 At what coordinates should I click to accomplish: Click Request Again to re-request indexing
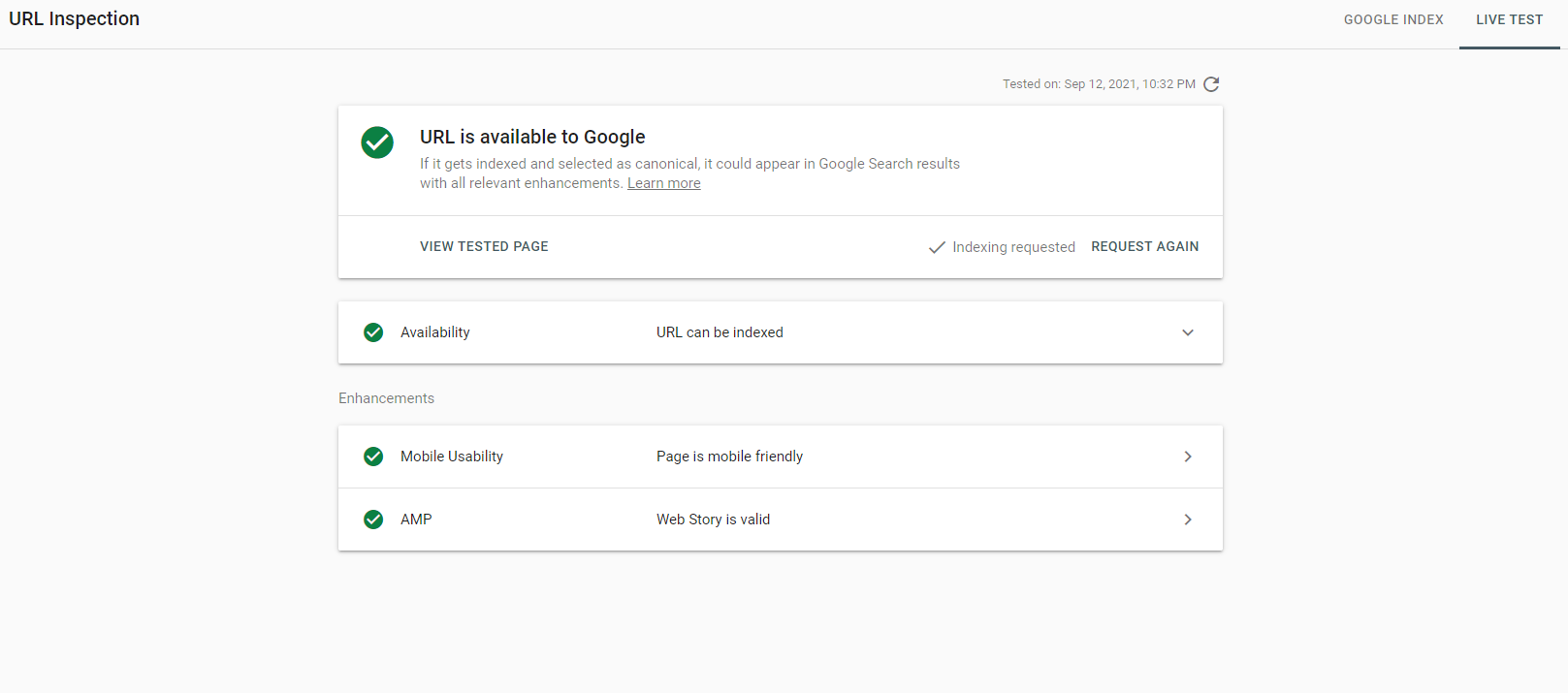click(x=1144, y=246)
